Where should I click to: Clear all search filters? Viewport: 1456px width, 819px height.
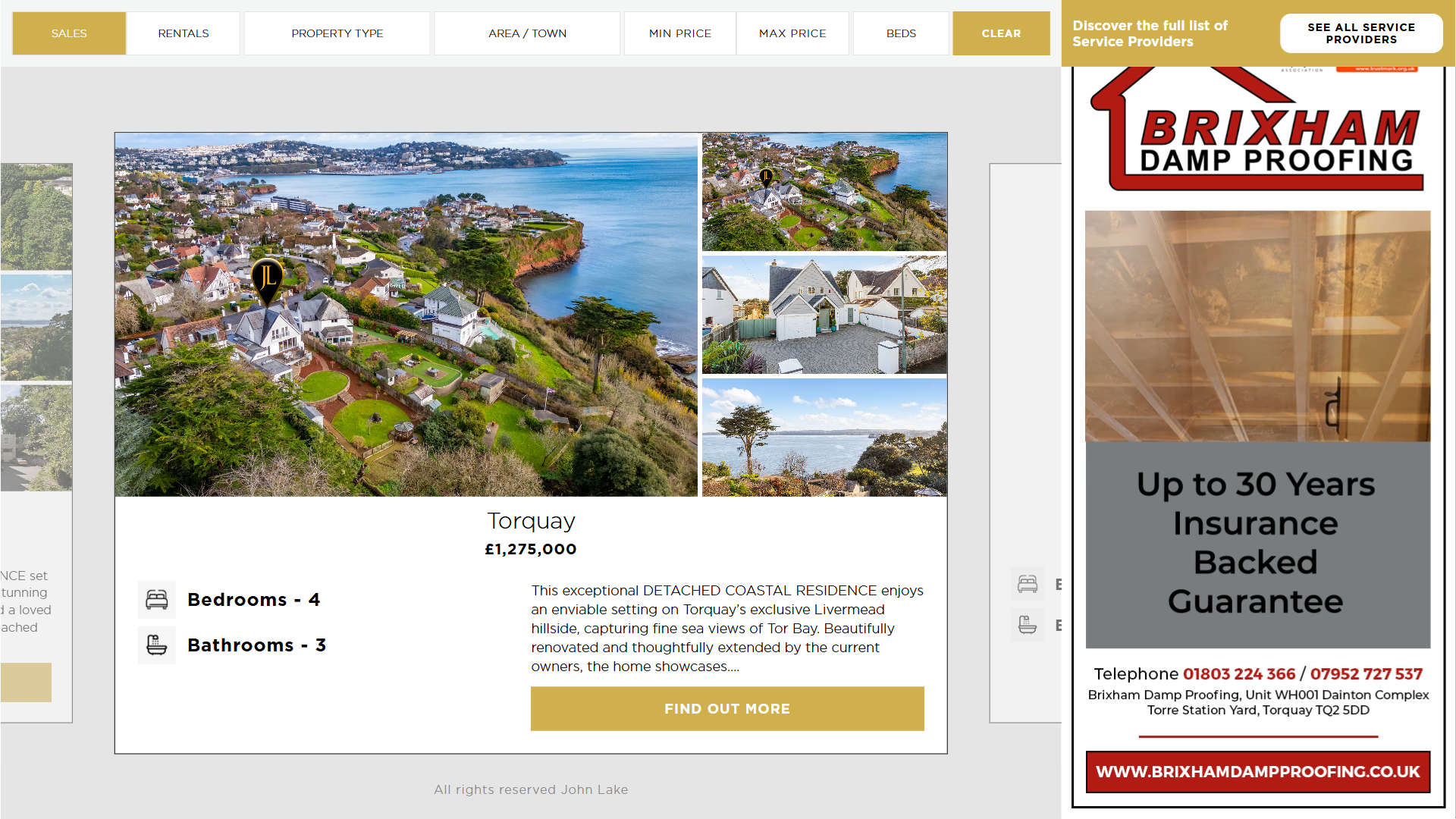1002,33
